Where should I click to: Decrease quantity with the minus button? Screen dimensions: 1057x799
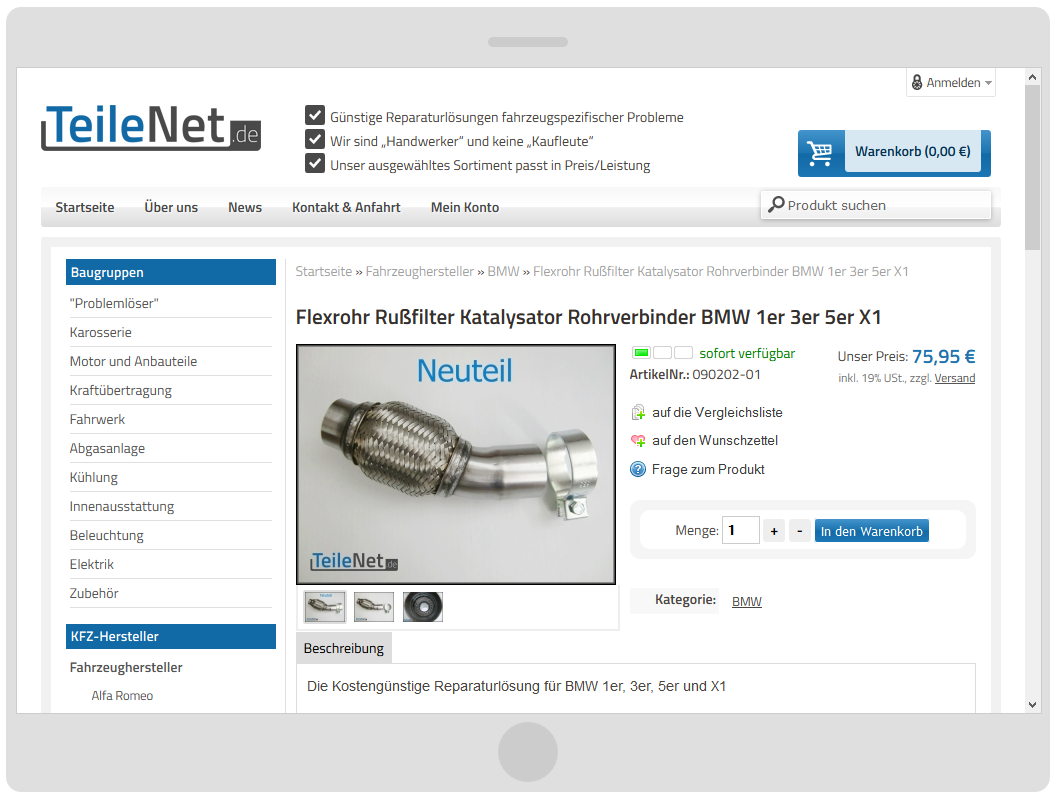tap(799, 531)
